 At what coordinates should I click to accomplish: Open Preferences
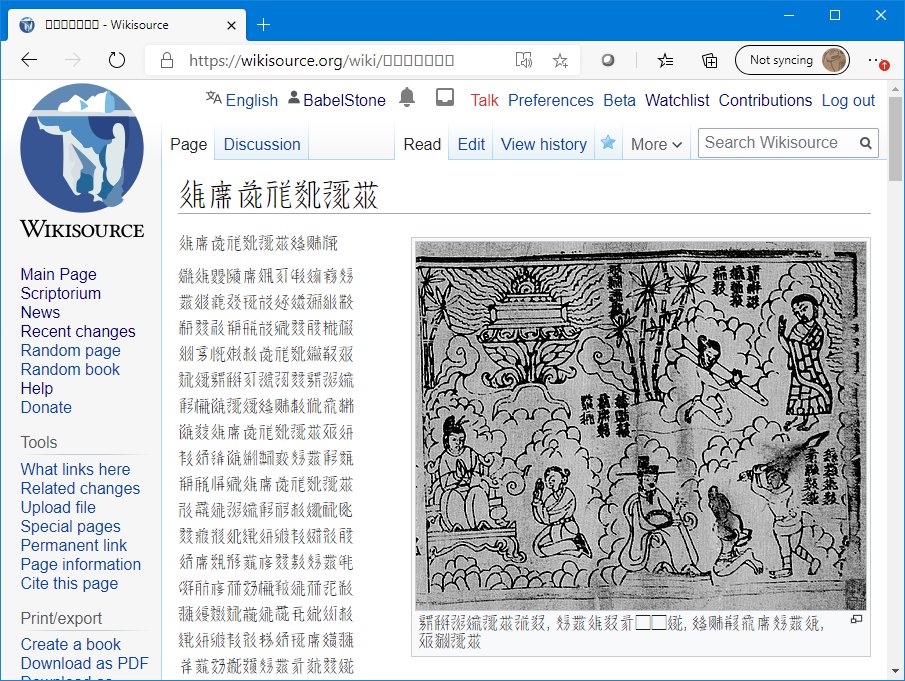(551, 100)
